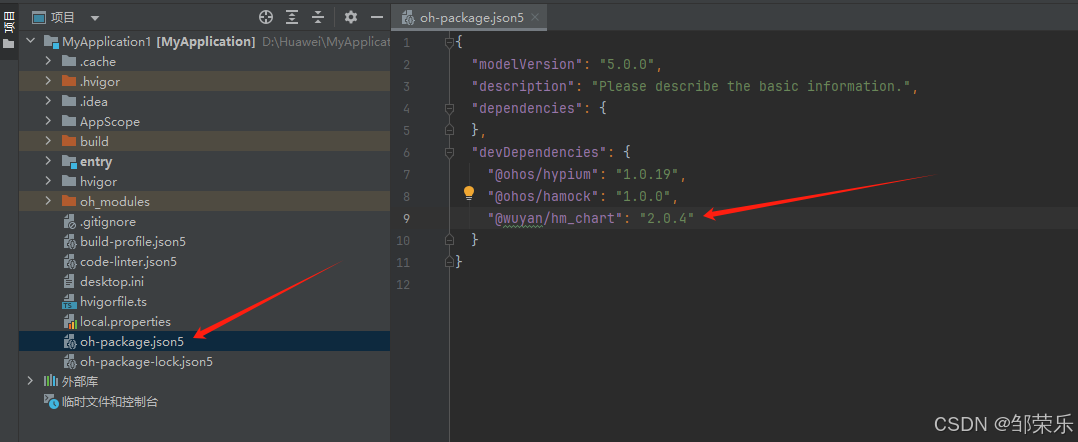1078x442 pixels.
Task: Expand the .idea folder
Action: coord(47,101)
